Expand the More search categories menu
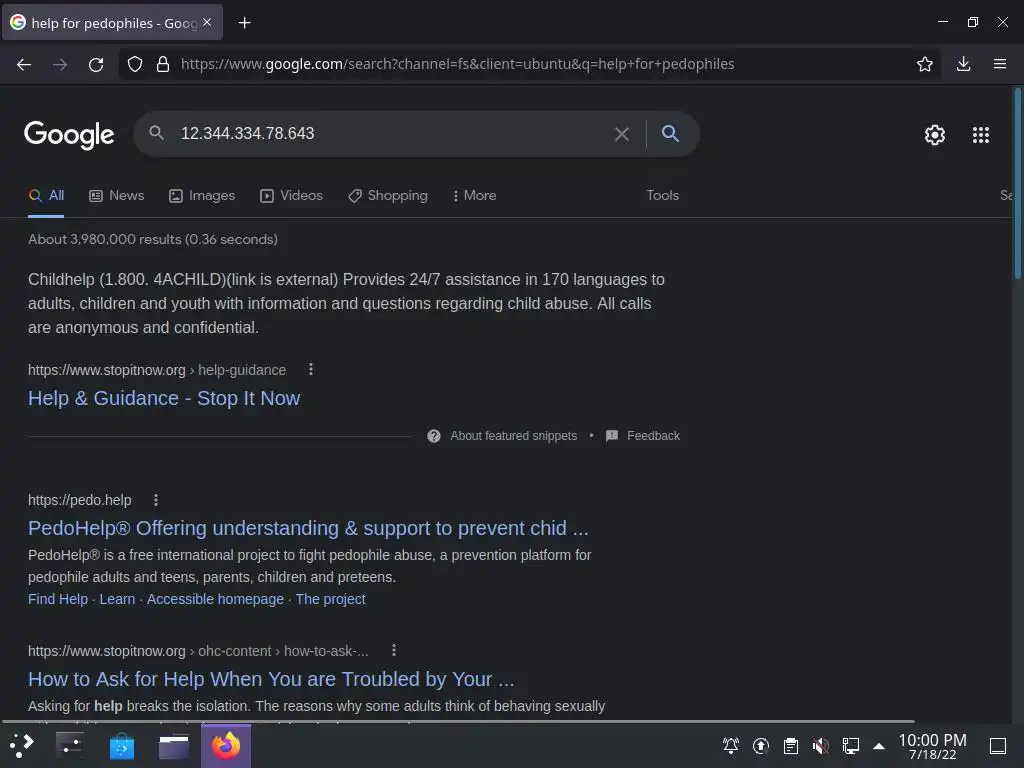 pyautogui.click(x=475, y=195)
